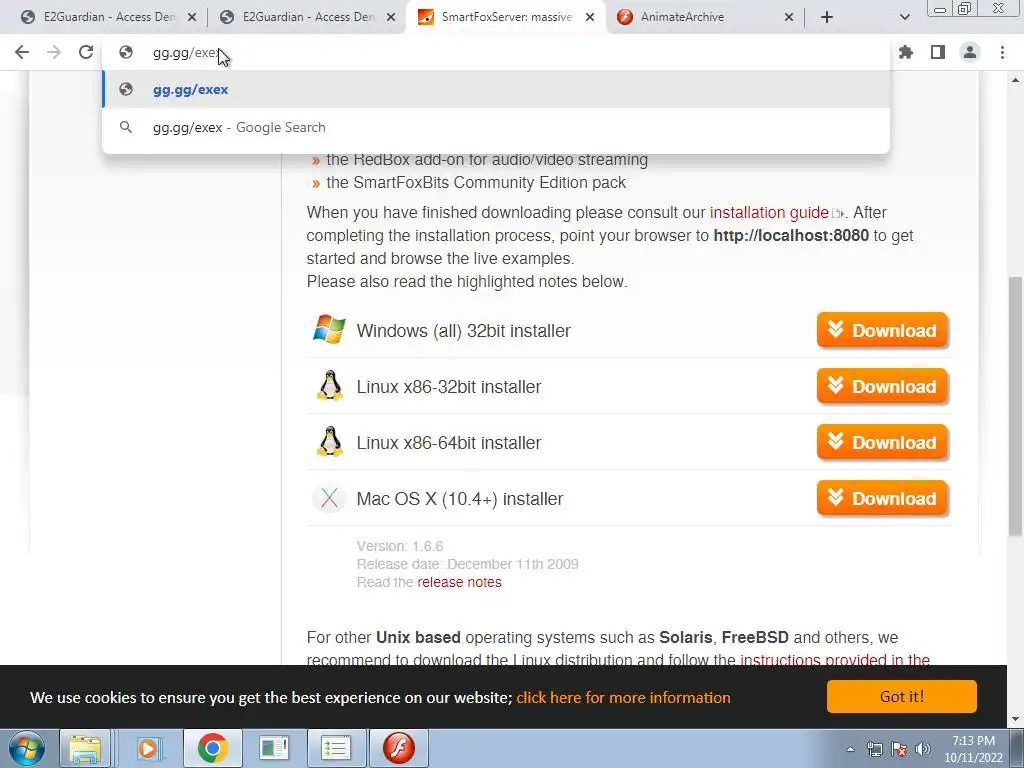Select the SmartFoxServer tab

506,17
